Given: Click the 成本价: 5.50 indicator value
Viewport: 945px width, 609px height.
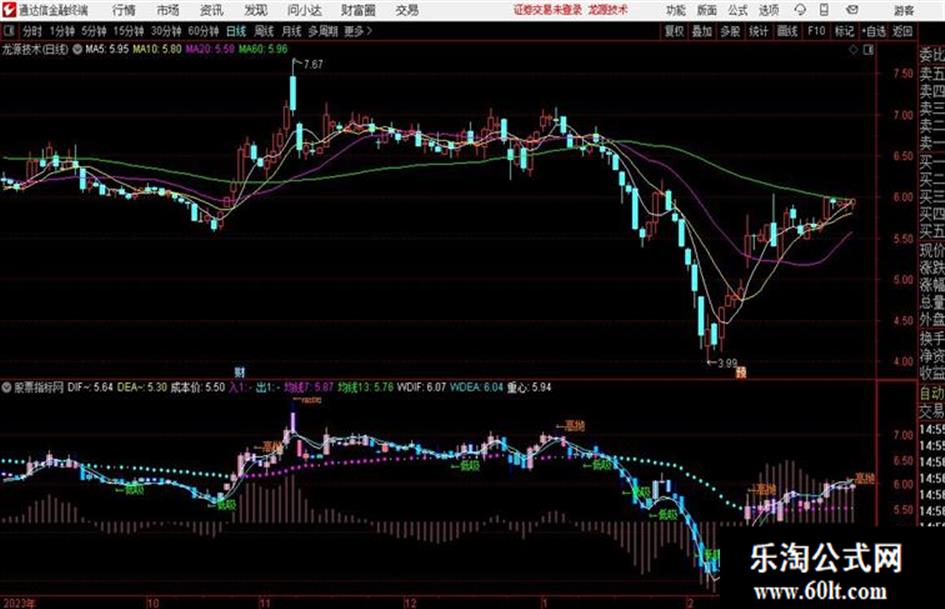Looking at the screenshot, I should coord(198,387).
